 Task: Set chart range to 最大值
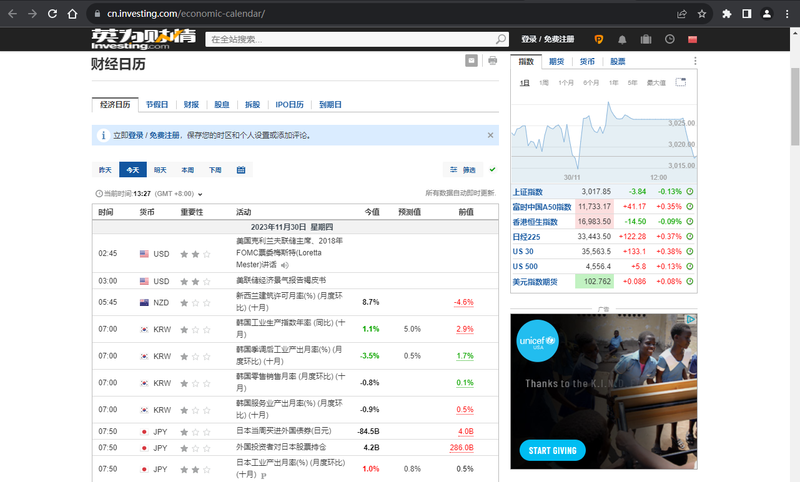[656, 83]
